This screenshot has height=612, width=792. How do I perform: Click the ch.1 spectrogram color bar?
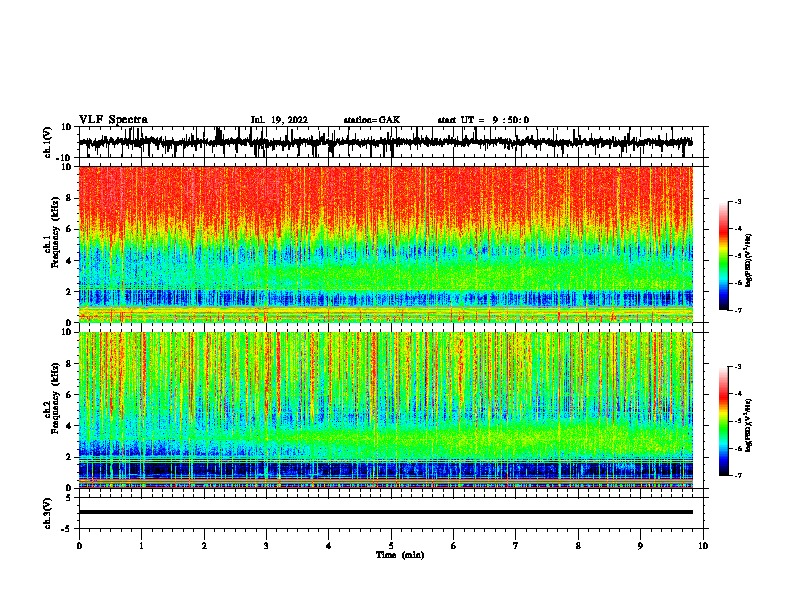[723, 255]
